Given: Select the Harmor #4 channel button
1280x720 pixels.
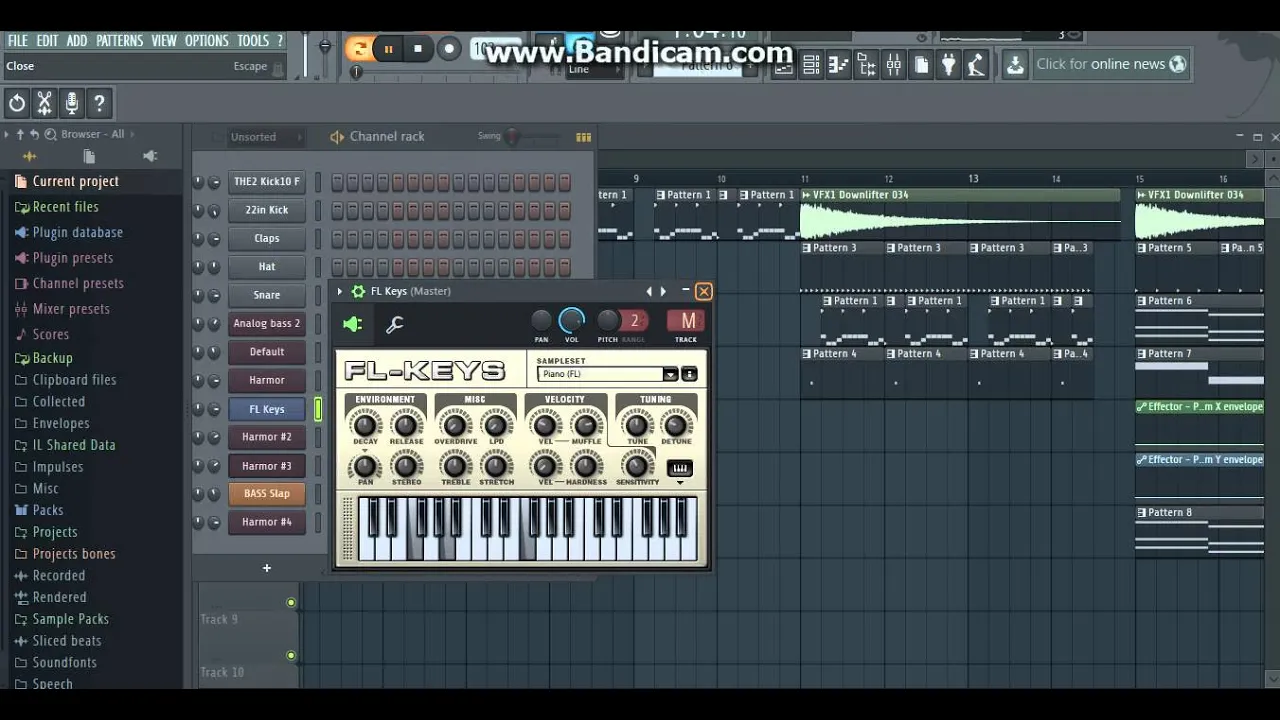Looking at the screenshot, I should tap(267, 522).
